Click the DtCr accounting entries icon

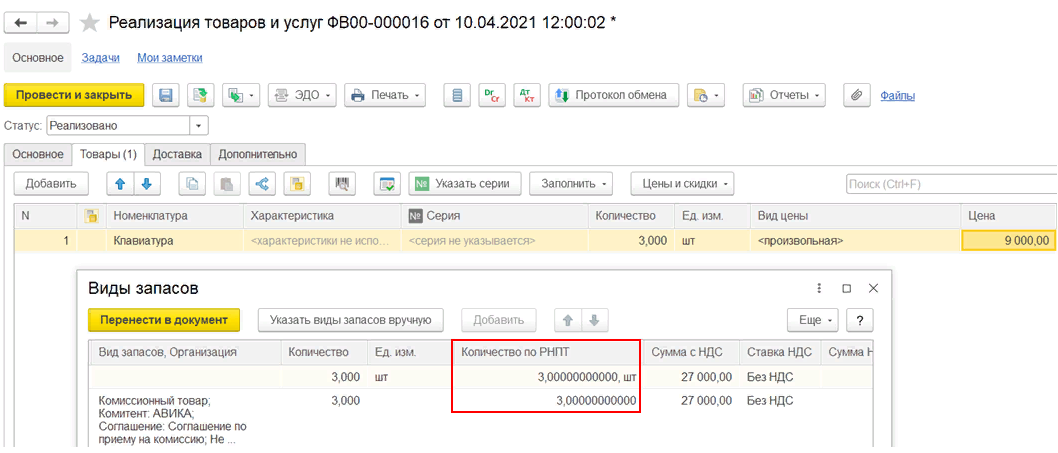(492, 95)
